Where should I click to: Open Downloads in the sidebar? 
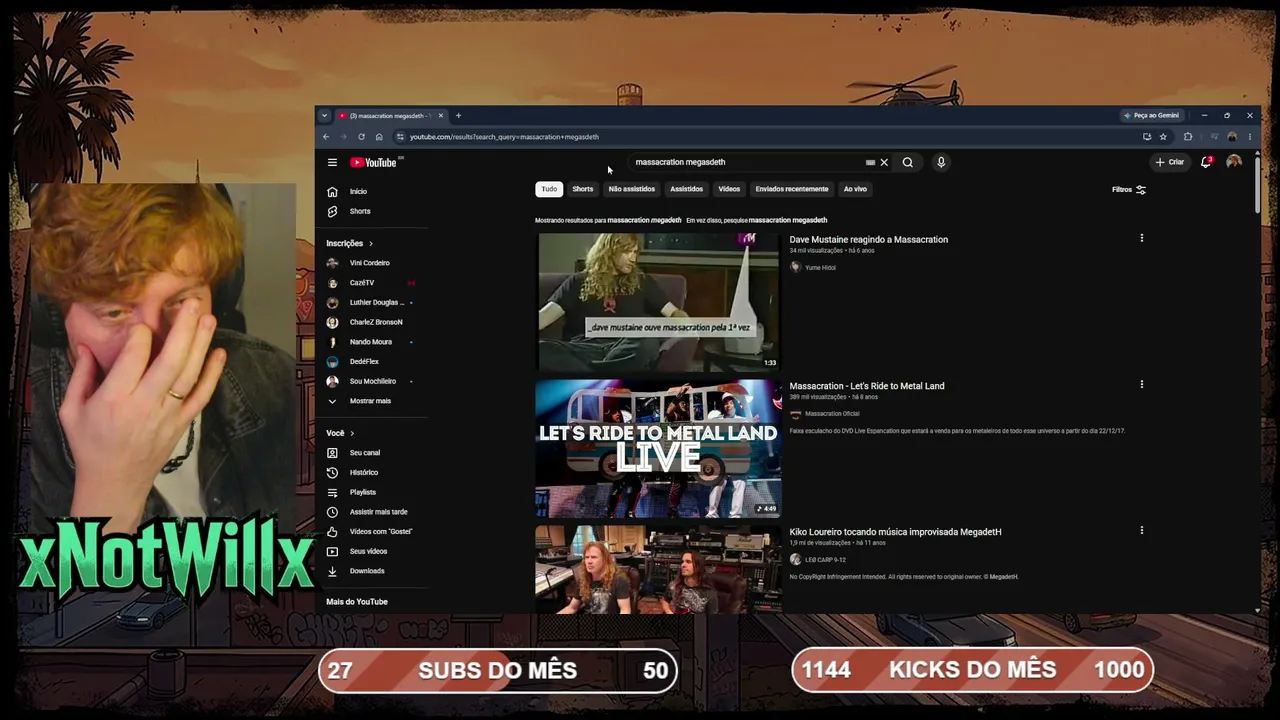tap(367, 571)
